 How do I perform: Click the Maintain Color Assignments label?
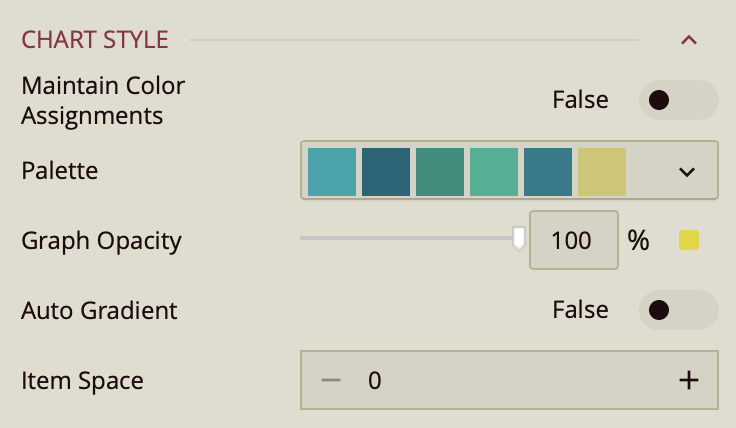tap(103, 100)
